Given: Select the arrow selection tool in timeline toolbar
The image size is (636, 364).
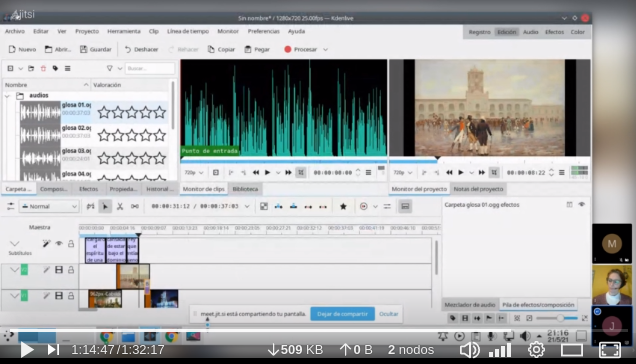Looking at the screenshot, I should click(105, 207).
